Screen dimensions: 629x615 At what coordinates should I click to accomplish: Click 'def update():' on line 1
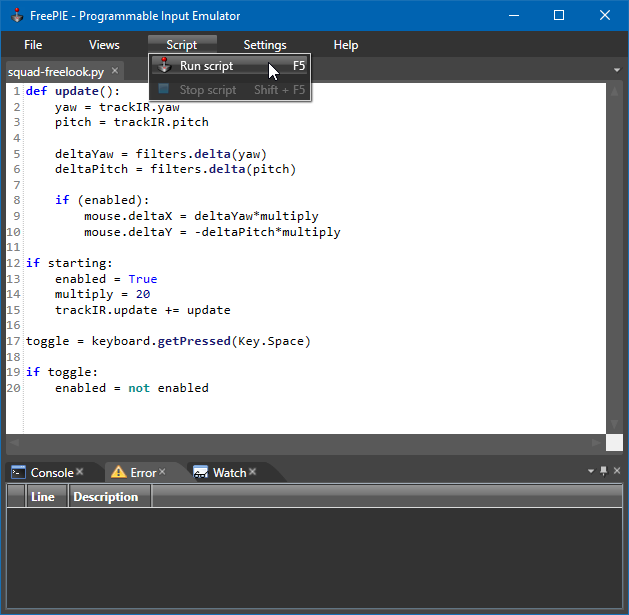[x=73, y=91]
